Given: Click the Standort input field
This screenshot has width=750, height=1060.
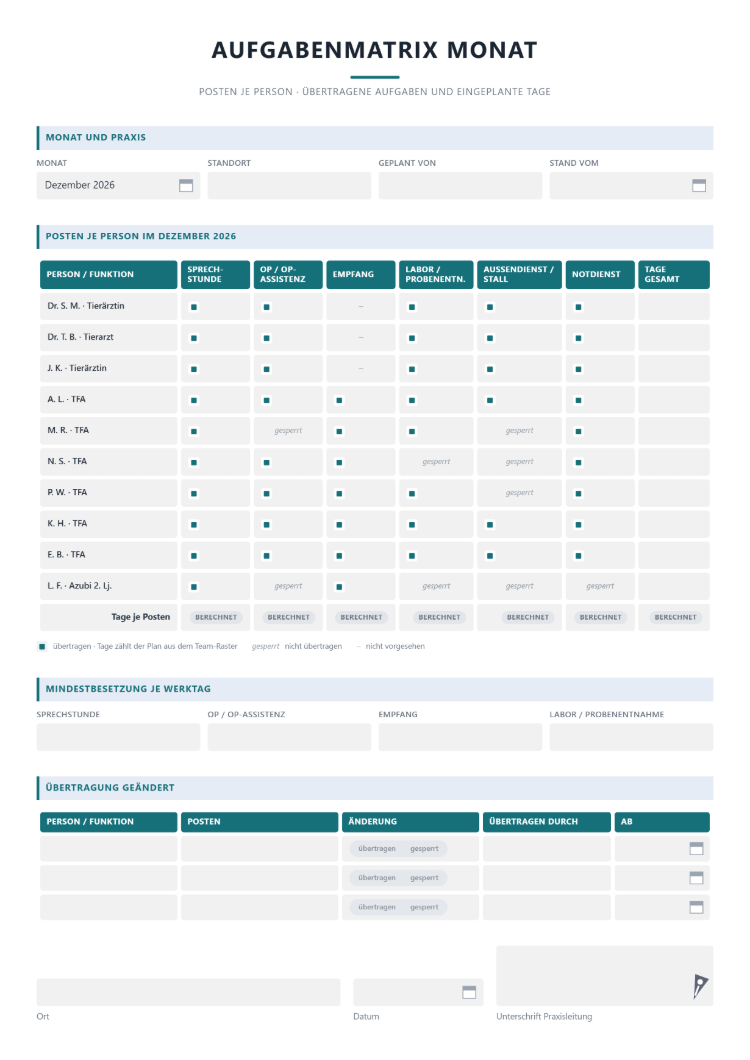Looking at the screenshot, I should [289, 185].
